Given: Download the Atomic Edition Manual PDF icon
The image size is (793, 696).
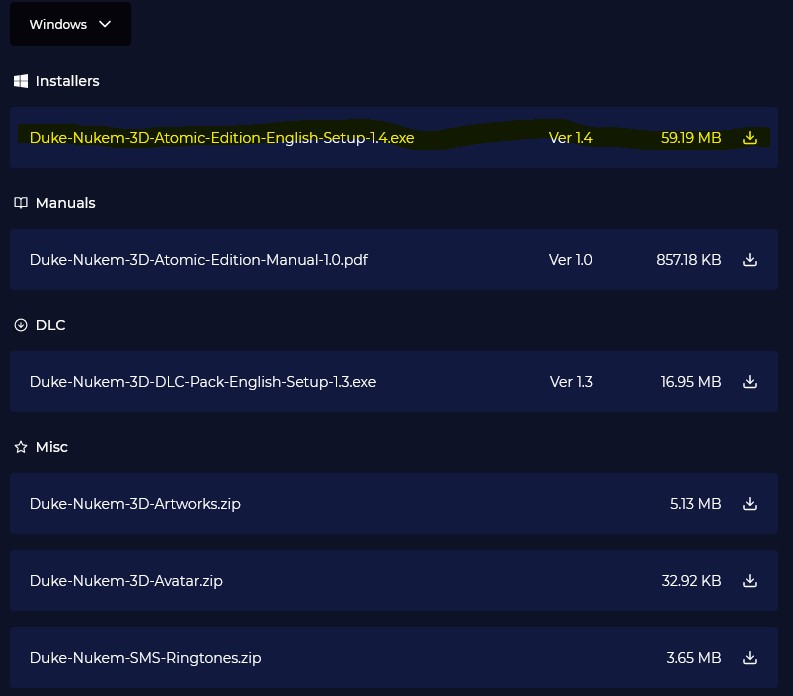Looking at the screenshot, I should pyautogui.click(x=750, y=259).
